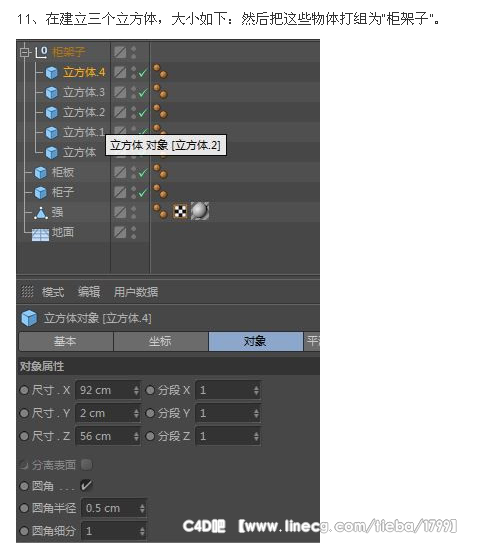Click the checkerboard texture tag on 强
483x543 pixels.
tap(180, 212)
